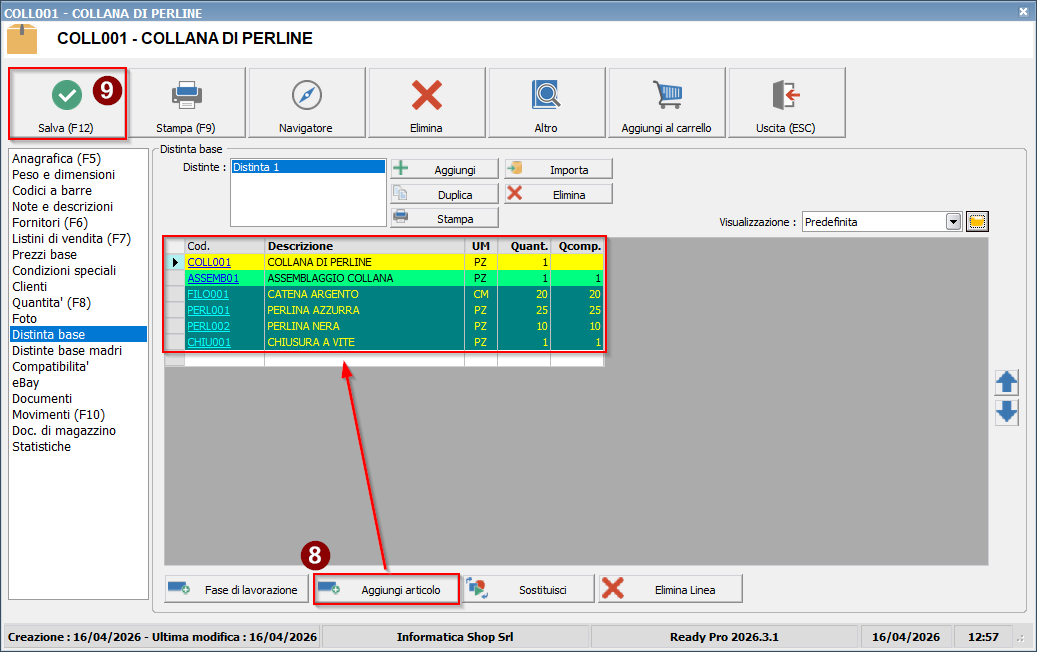The height and width of the screenshot is (652, 1037).
Task: Click the Aggiungi articolo button
Action: point(387,590)
